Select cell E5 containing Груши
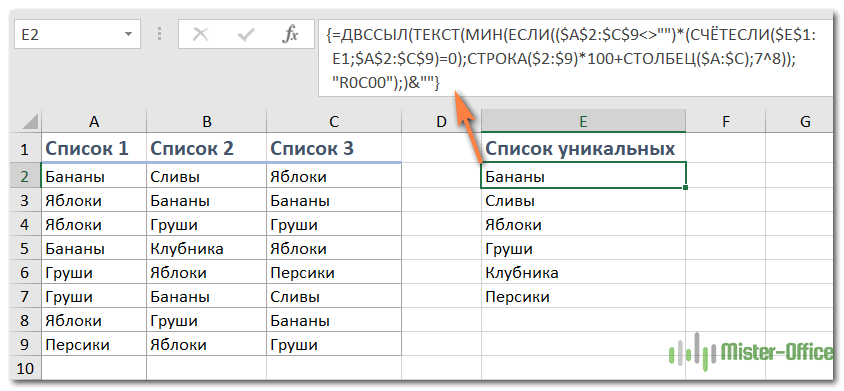Screen dimensions: 844x391 [x=583, y=249]
